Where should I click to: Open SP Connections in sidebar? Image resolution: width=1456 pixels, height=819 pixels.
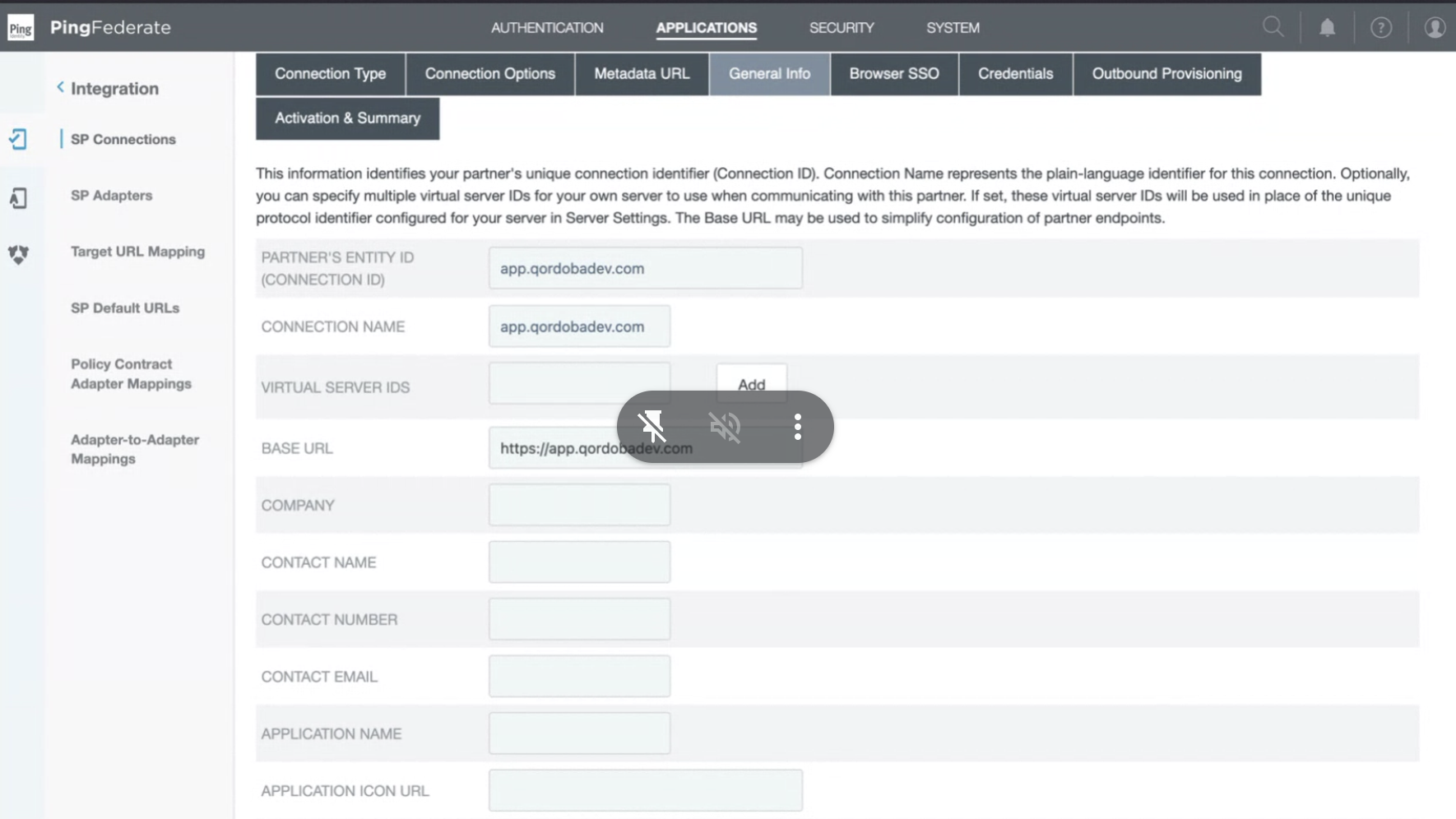tap(123, 139)
